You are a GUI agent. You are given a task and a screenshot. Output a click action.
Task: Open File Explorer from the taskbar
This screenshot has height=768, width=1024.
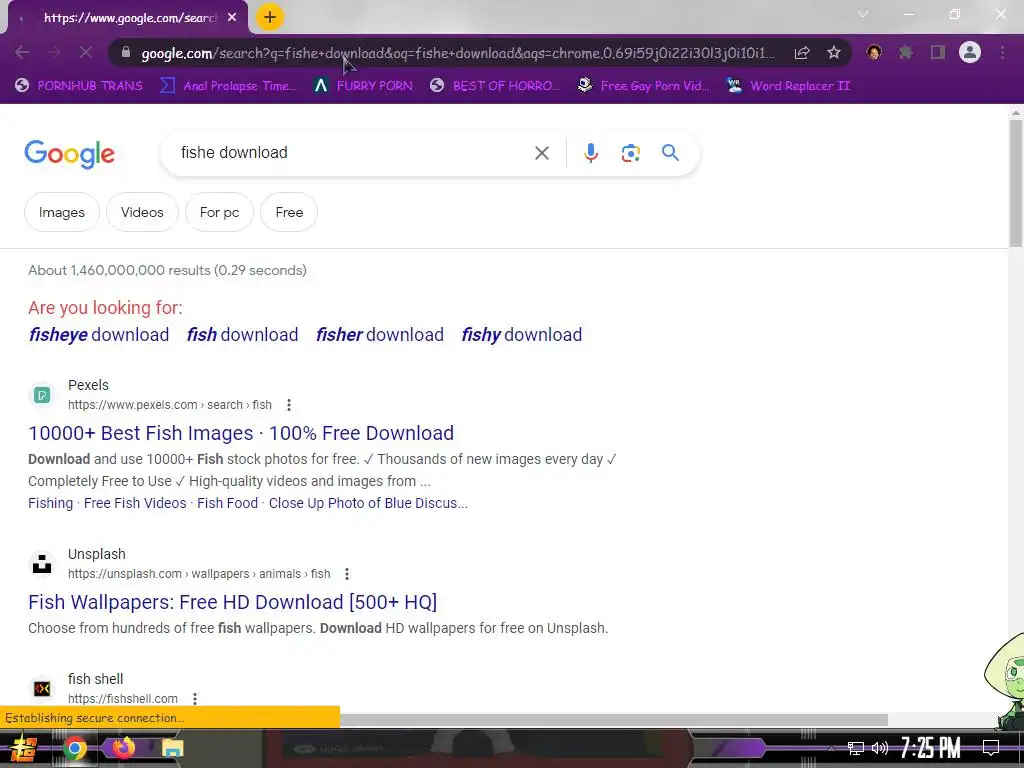pyautogui.click(x=172, y=748)
